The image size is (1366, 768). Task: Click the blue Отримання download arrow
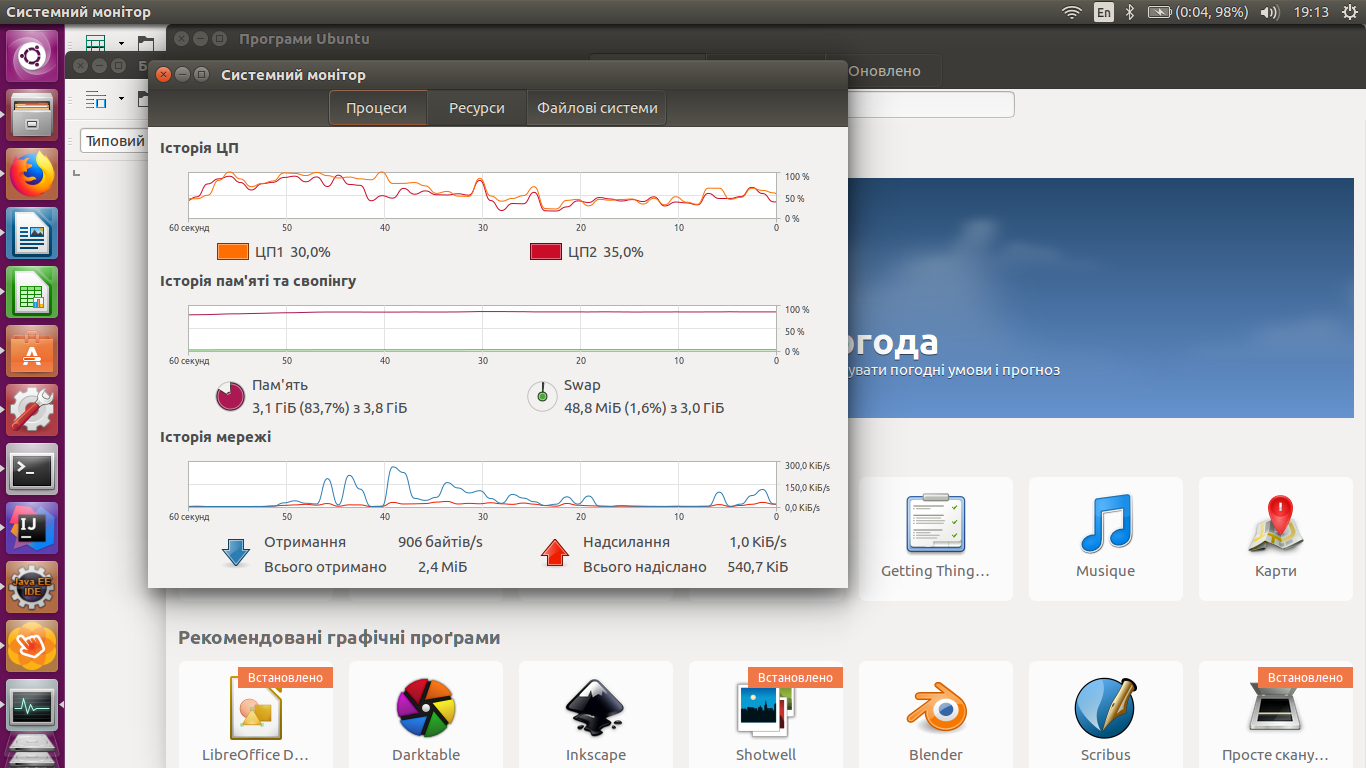235,553
